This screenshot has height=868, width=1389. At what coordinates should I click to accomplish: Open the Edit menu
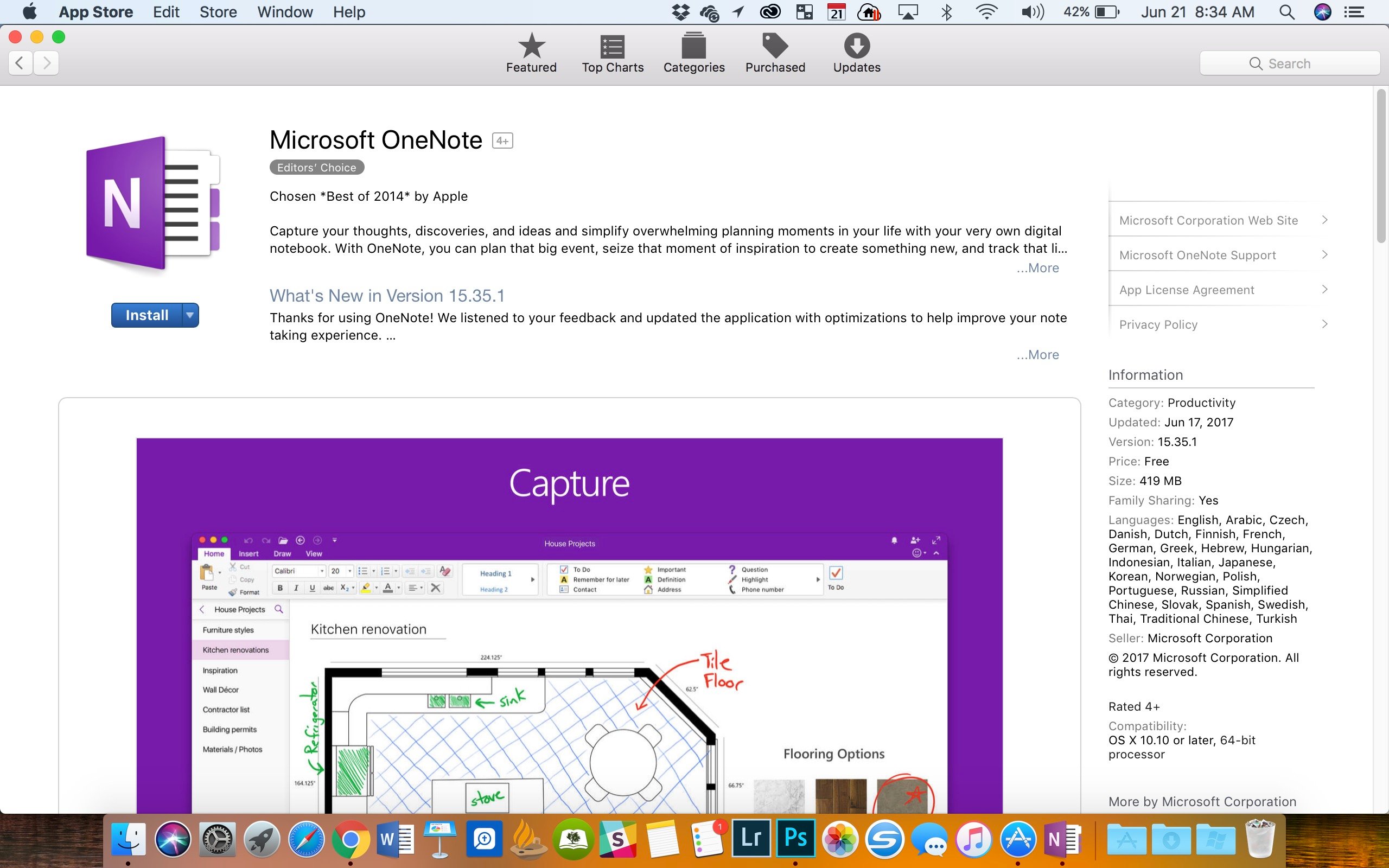(x=166, y=11)
